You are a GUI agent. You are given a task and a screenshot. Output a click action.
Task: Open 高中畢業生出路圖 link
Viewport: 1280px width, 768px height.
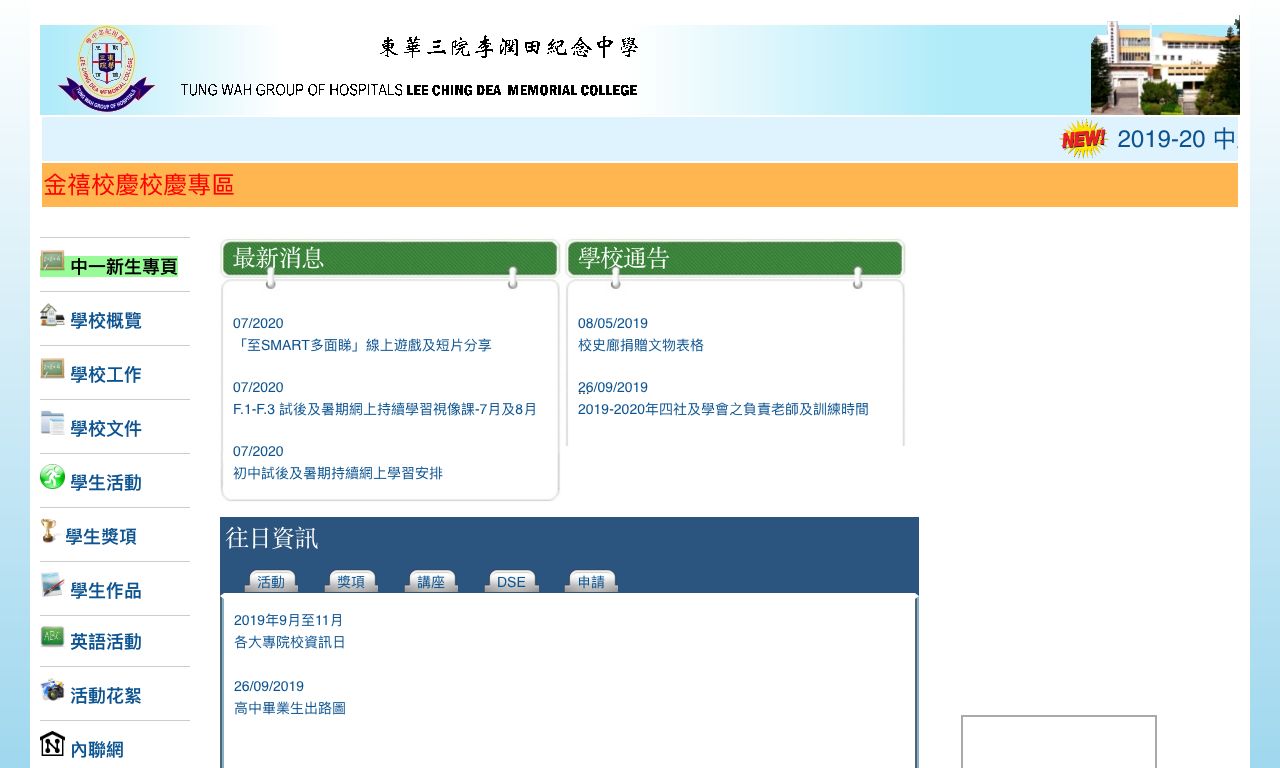point(289,708)
